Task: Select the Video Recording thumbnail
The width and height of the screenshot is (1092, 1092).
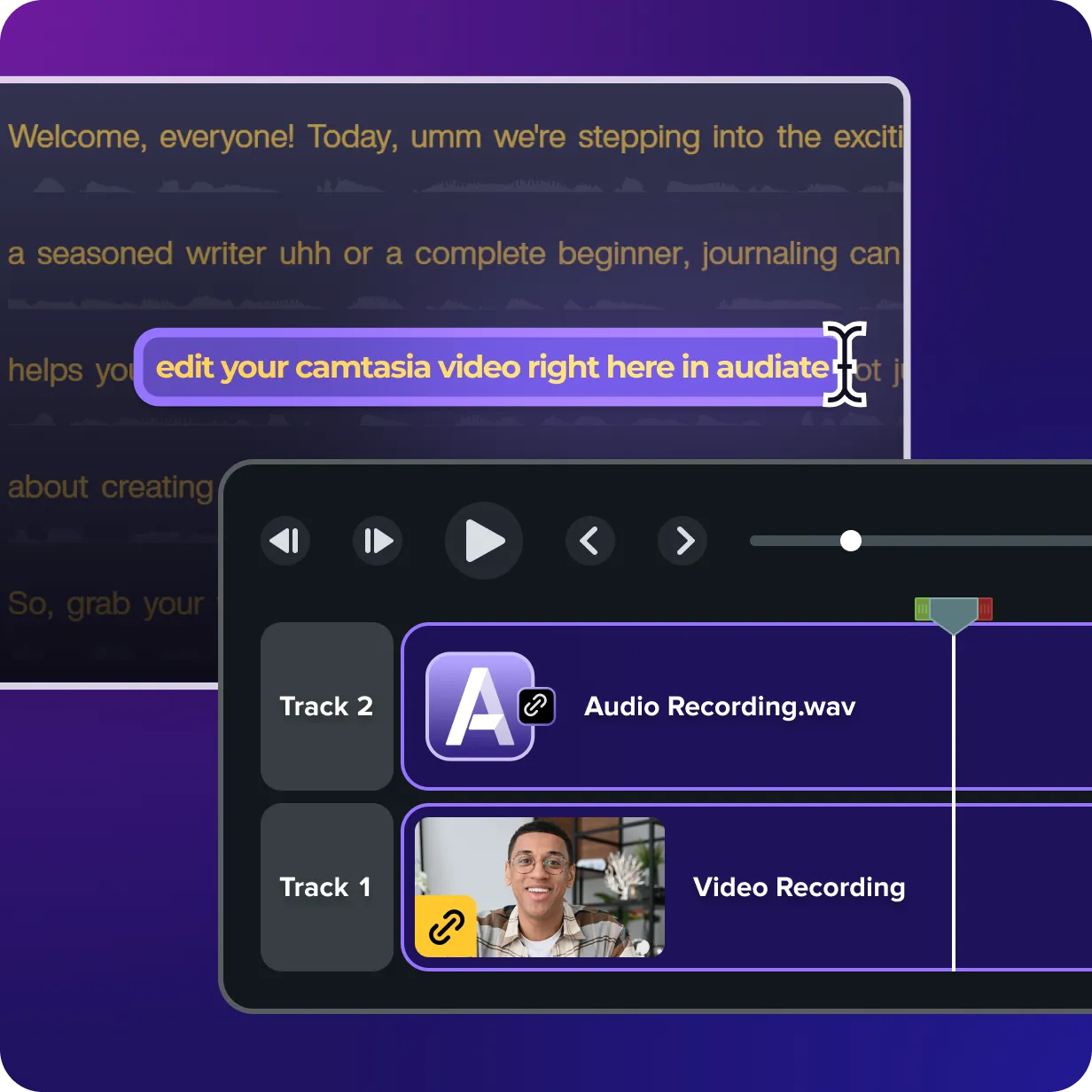Action: click(x=540, y=887)
